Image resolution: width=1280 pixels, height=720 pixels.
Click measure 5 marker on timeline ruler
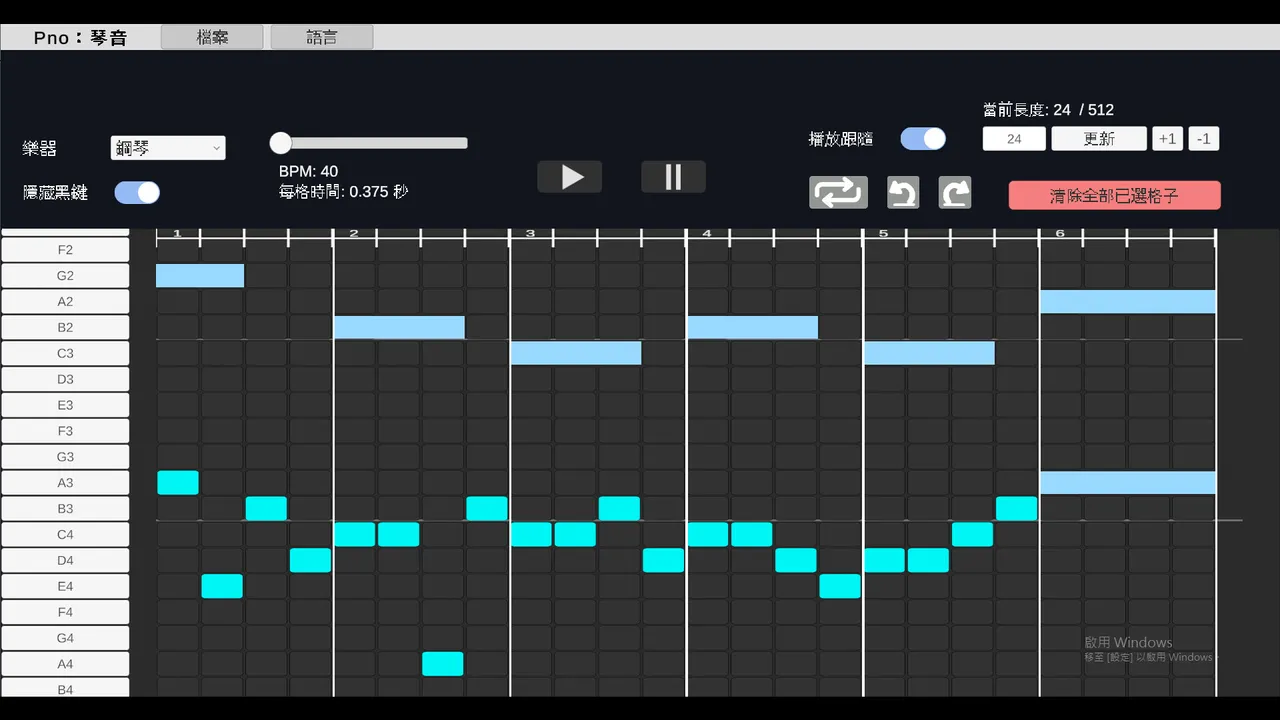pos(884,234)
